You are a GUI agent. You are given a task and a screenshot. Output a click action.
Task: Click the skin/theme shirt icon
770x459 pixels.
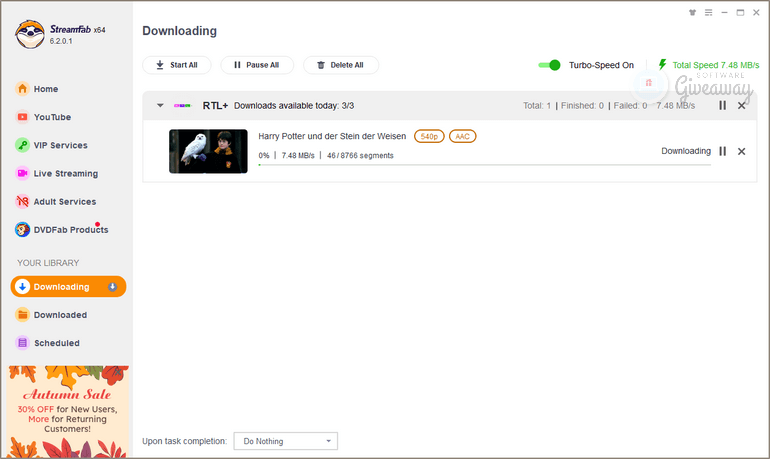pos(691,13)
